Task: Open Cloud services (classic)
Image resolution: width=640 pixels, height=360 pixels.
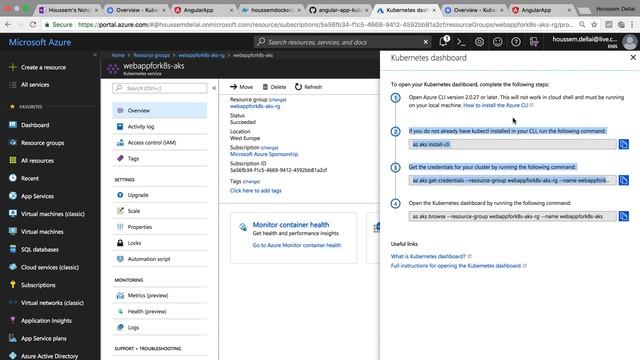Action: tap(50, 267)
